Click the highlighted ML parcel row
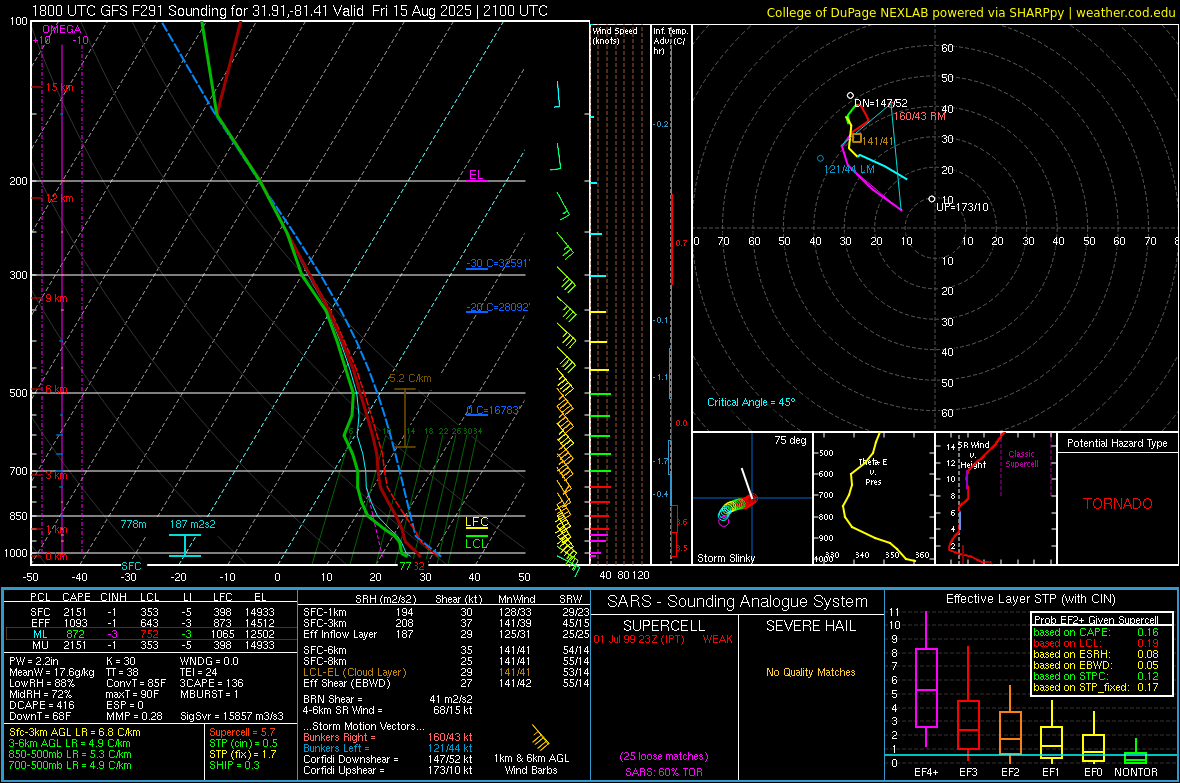This screenshot has width=1180, height=783. [x=151, y=634]
